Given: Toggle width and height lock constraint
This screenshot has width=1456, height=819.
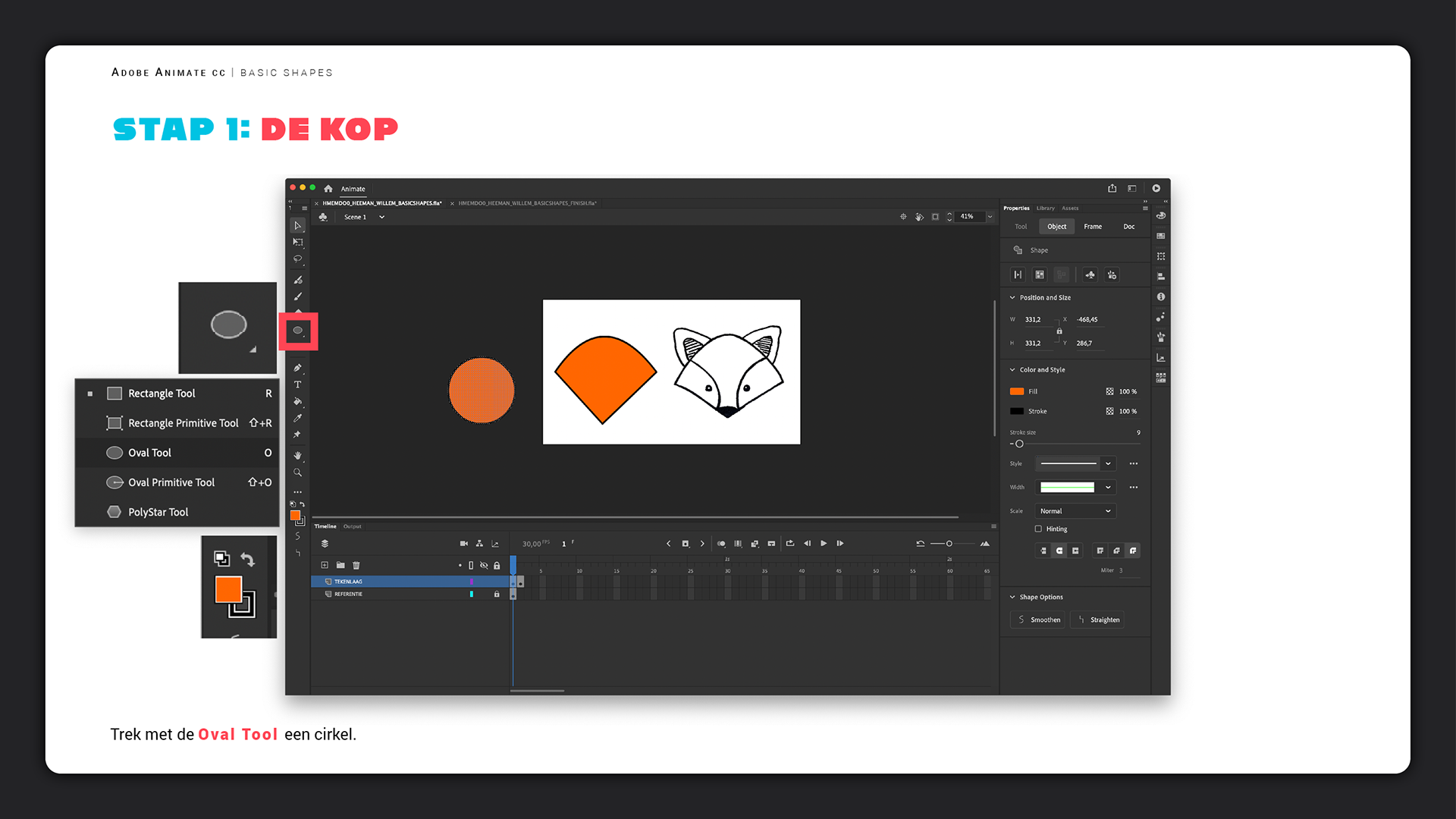Looking at the screenshot, I should click(x=1059, y=331).
